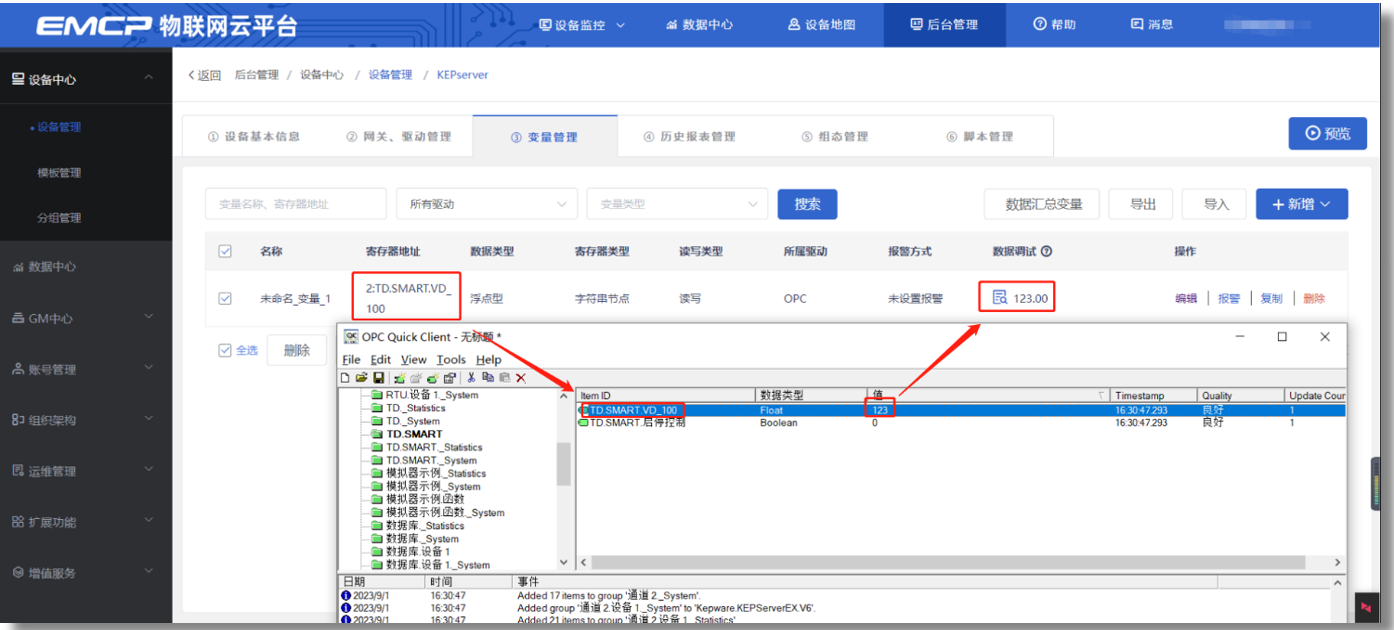This screenshot has height=630, width=1394.
Task: Click the Paste icon in OPC toolbar
Action: [504, 378]
